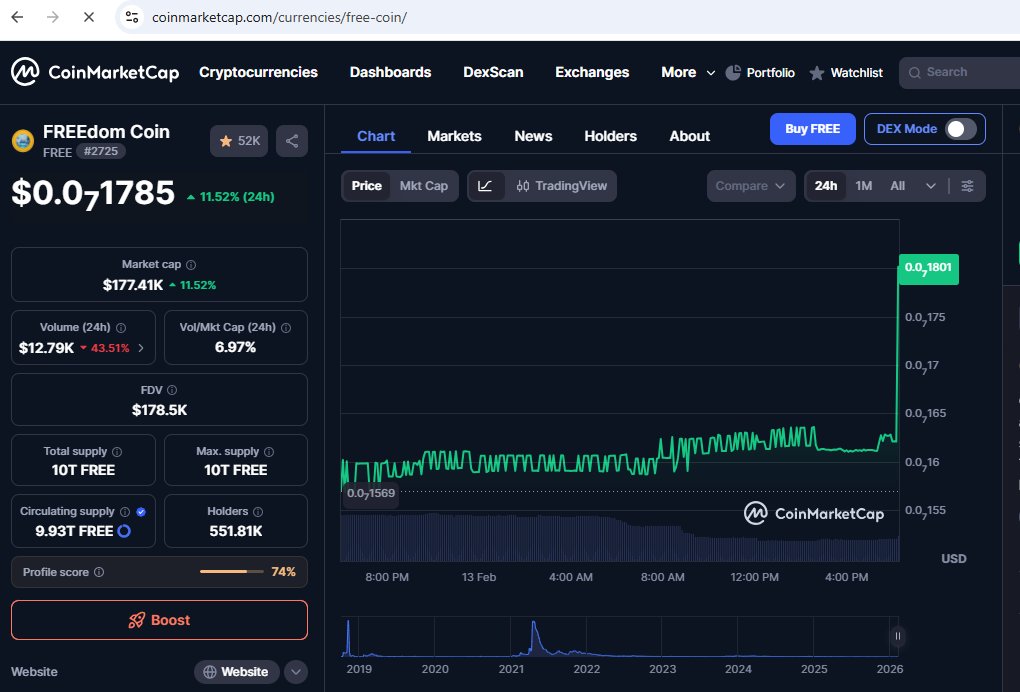This screenshot has width=1020, height=692.
Task: Click Circulating supply info icon
Action: [x=124, y=512]
